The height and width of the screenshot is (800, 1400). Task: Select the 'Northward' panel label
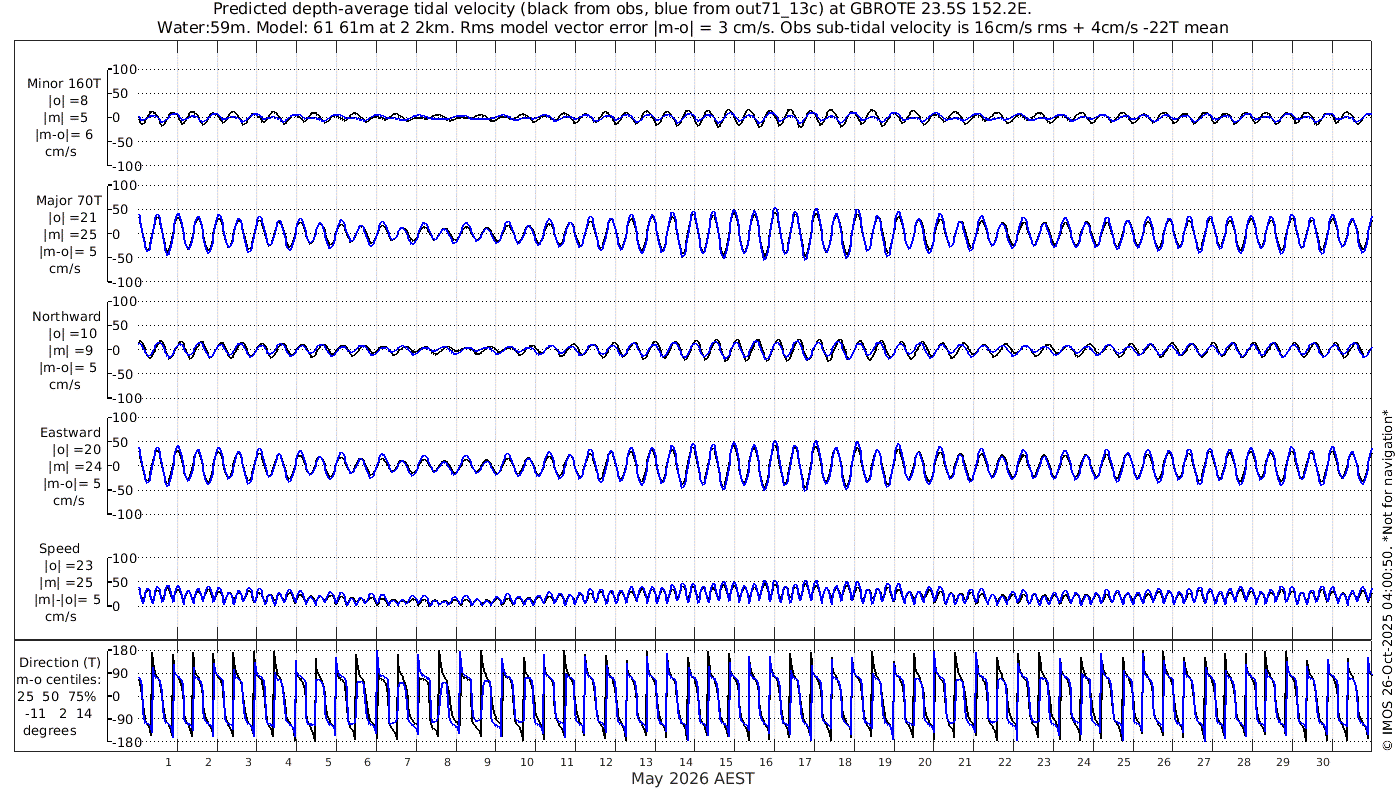coord(67,317)
